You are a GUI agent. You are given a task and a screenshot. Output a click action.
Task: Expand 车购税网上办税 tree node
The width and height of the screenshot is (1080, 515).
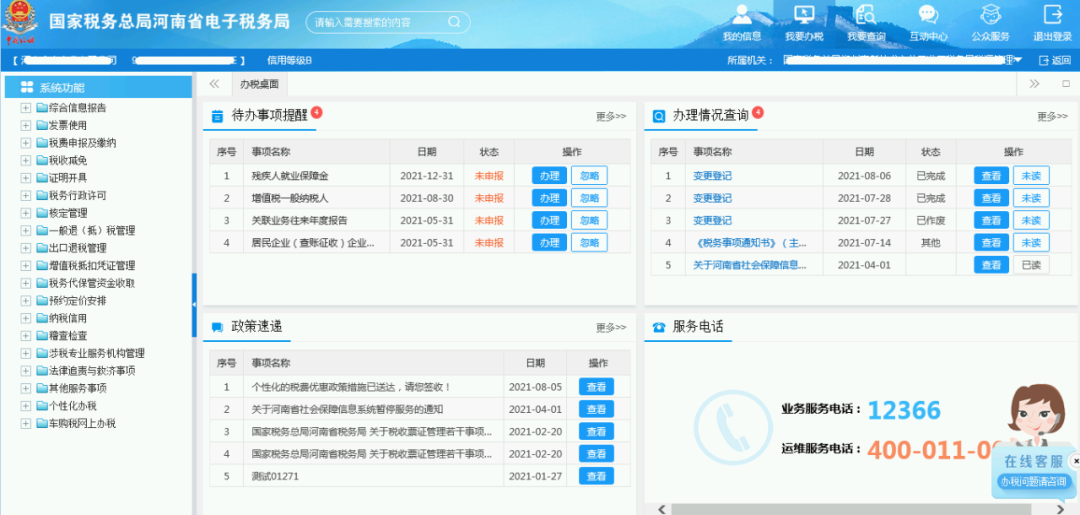click(x=25, y=423)
